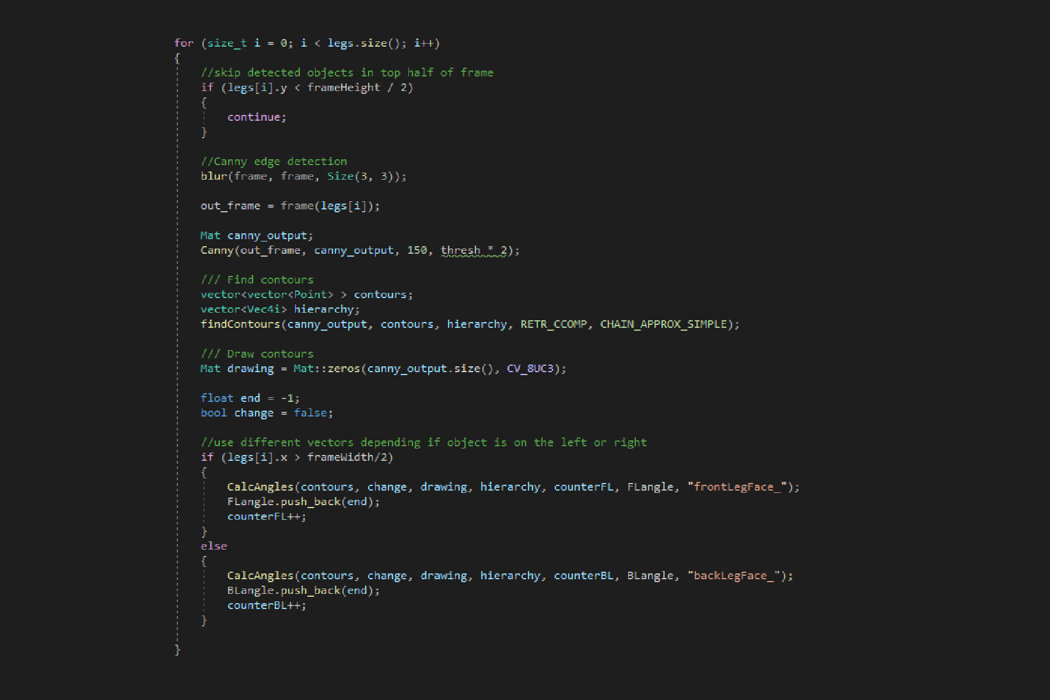Click the "Mat canny_output;" declaration
This screenshot has height=700, width=1050.
(x=256, y=235)
